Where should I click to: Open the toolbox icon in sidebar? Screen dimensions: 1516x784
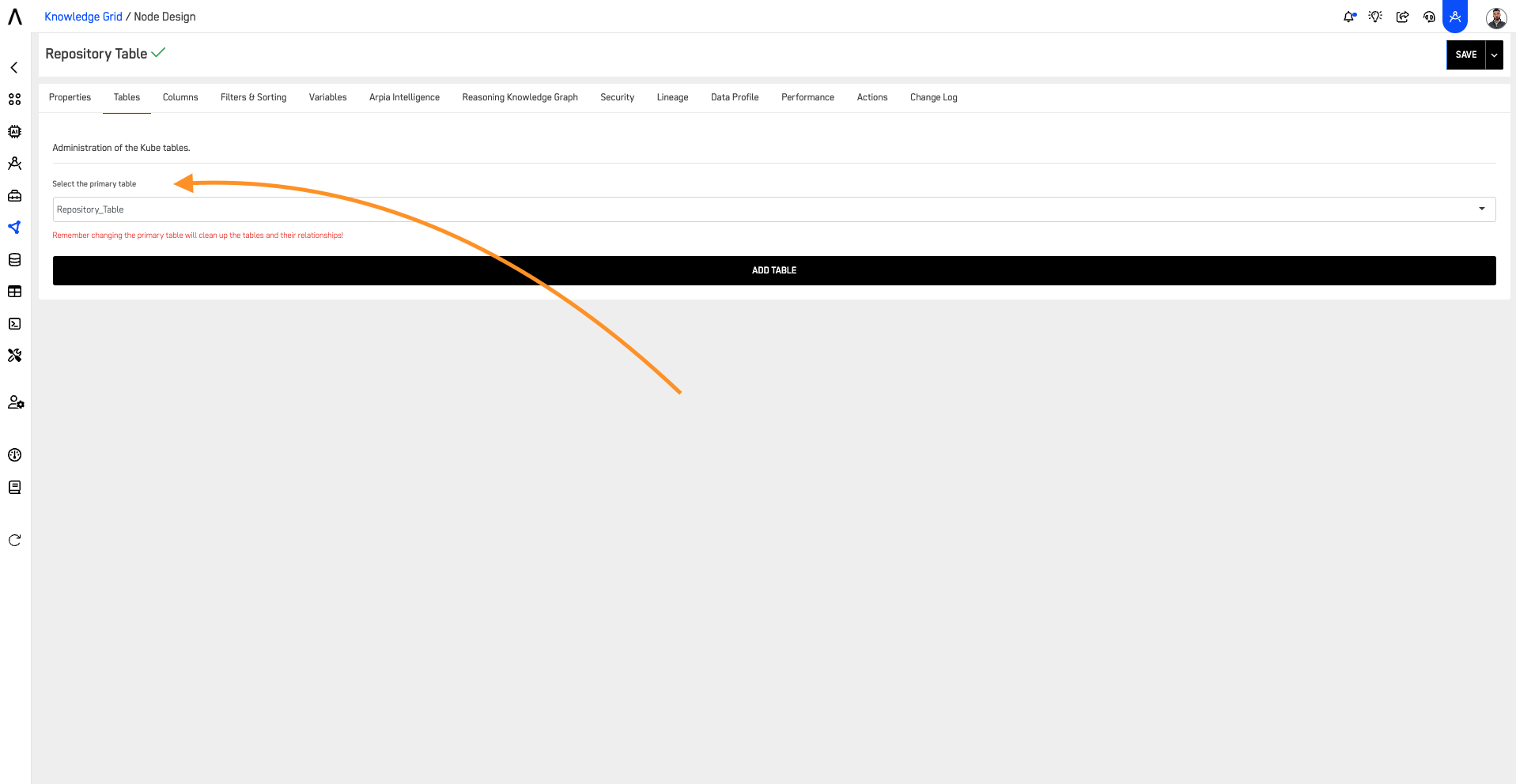point(14,196)
